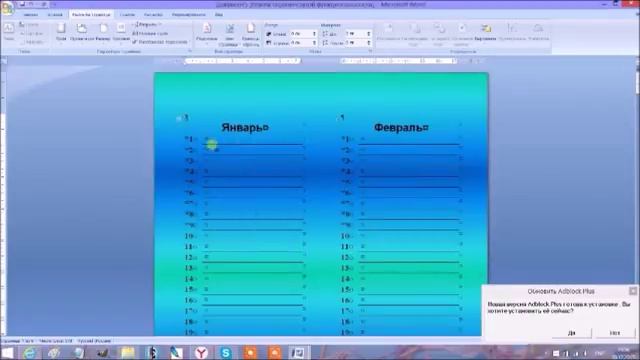Screen dimensions: 640x360
Task: Open the Margins (Поля) menu
Action: click(x=61, y=32)
